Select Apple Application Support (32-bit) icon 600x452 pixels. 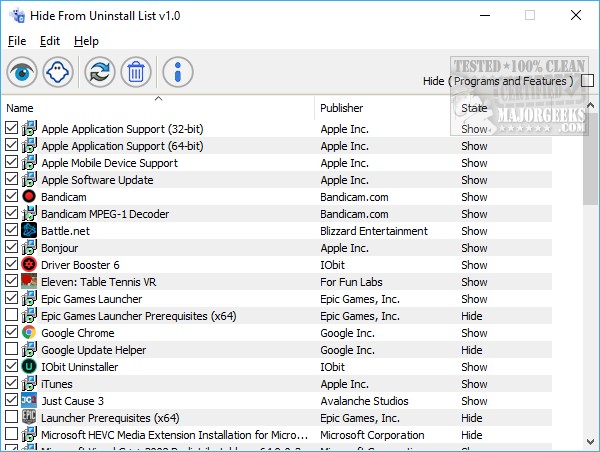click(x=29, y=128)
